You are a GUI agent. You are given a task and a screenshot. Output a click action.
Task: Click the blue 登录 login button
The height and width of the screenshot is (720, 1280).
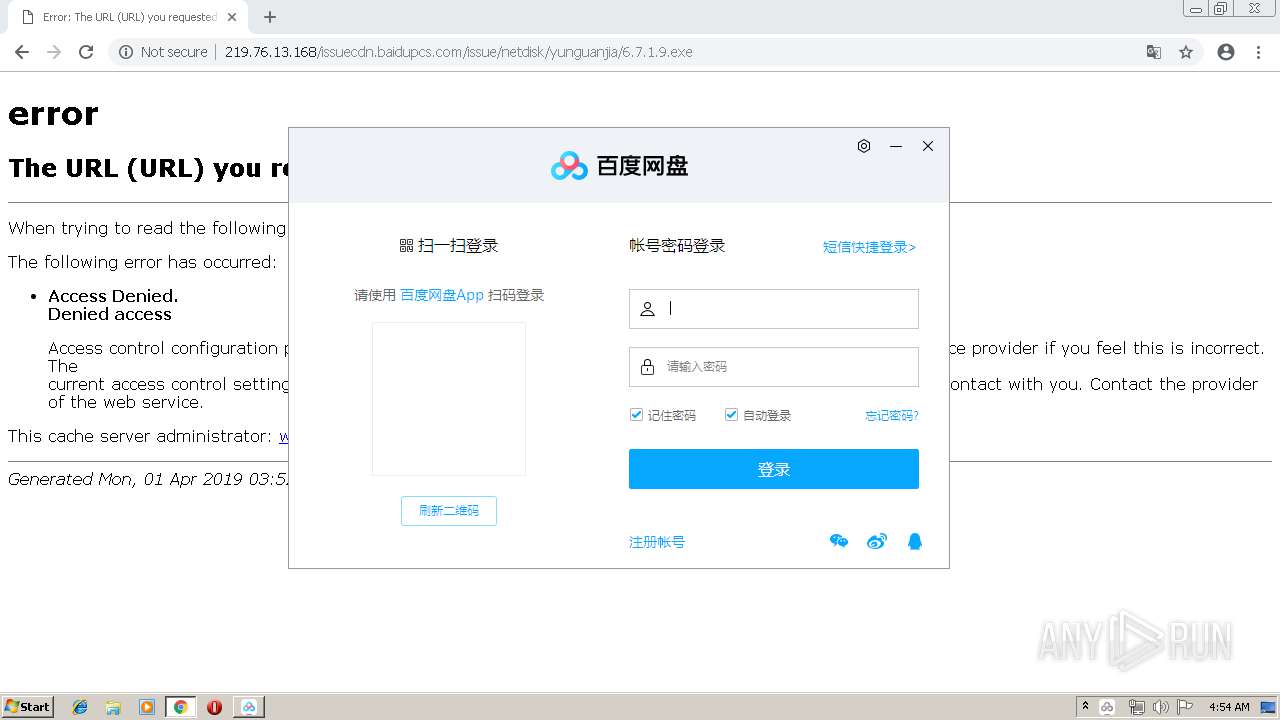pyautogui.click(x=774, y=469)
